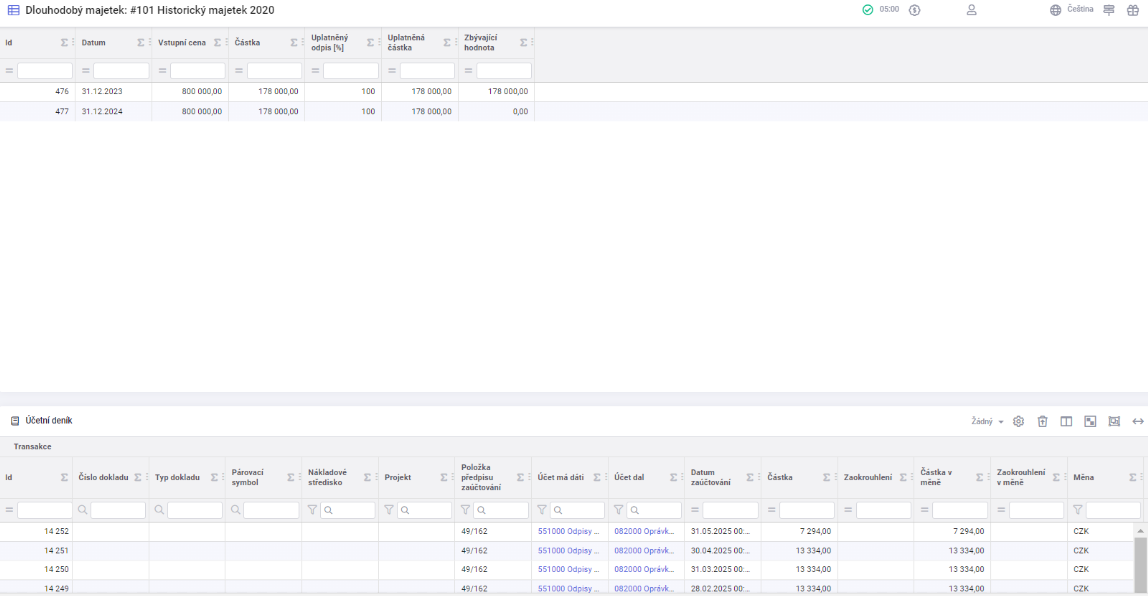Open Účetní deník grid settings gear
Screen dimensions: 1148x596
click(x=1018, y=421)
